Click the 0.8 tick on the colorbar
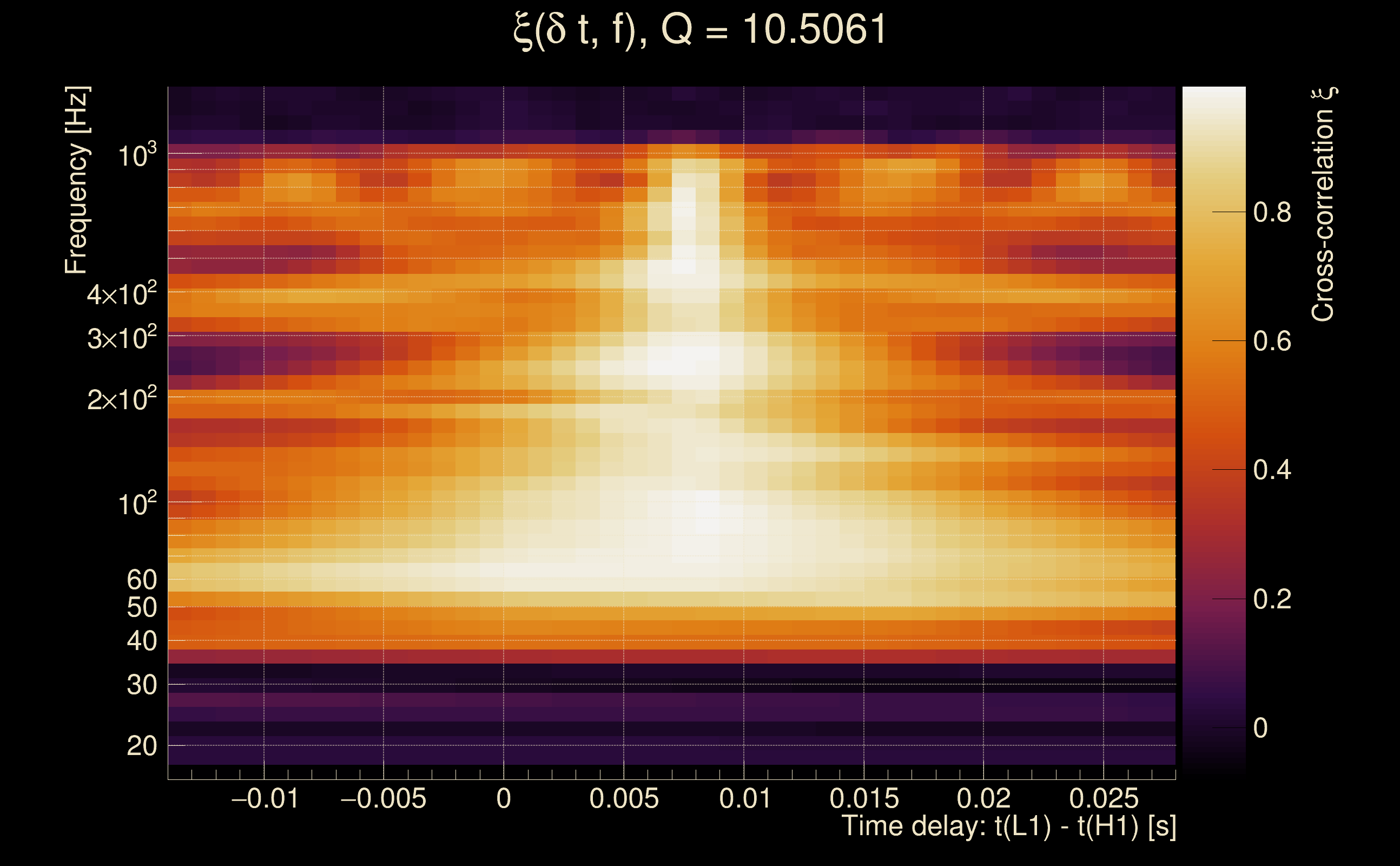Screen dimensions: 1400x866 coord(1272,213)
